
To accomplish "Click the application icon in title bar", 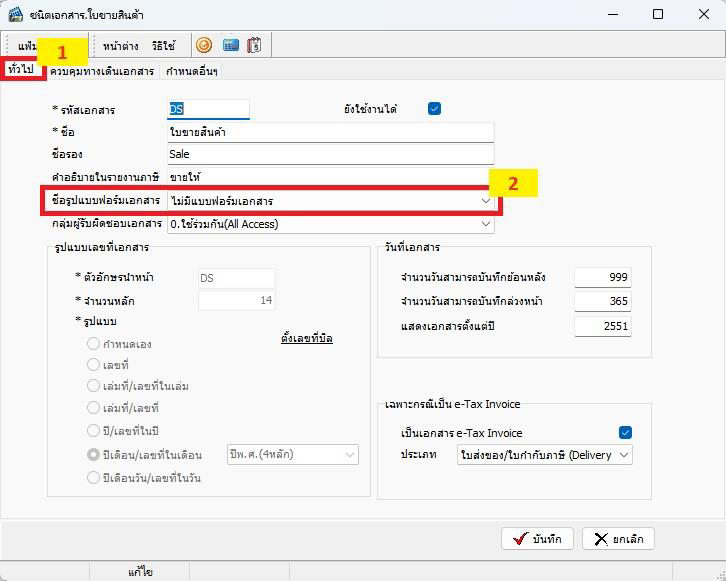I will (x=15, y=14).
